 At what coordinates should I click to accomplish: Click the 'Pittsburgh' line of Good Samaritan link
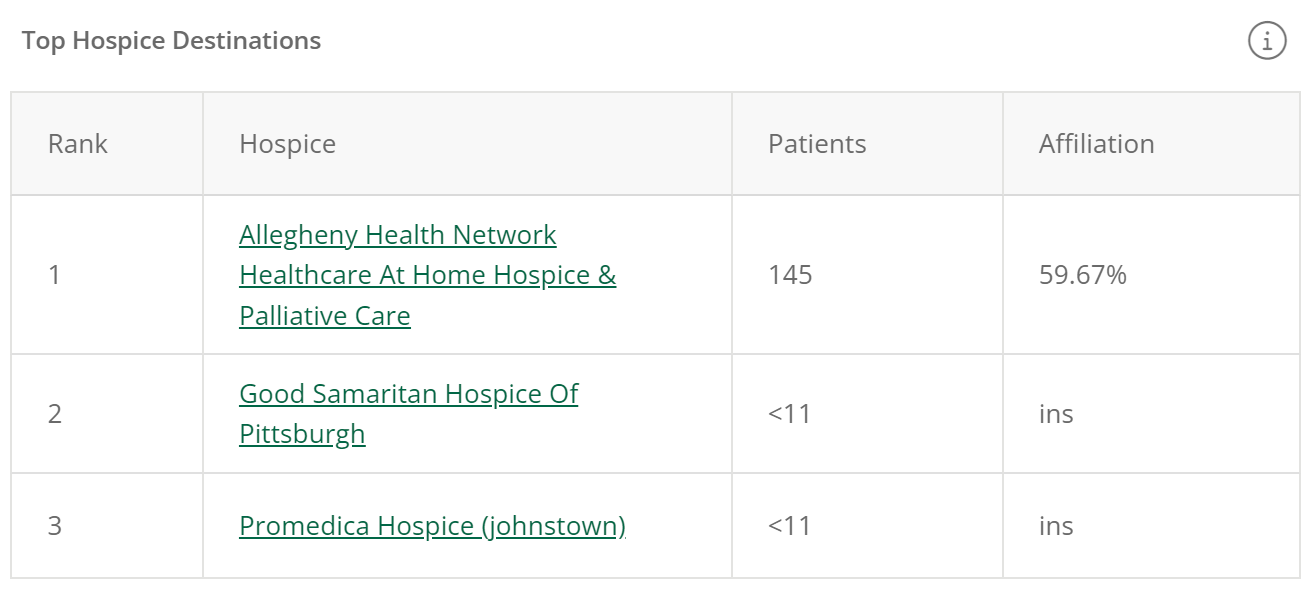302,434
